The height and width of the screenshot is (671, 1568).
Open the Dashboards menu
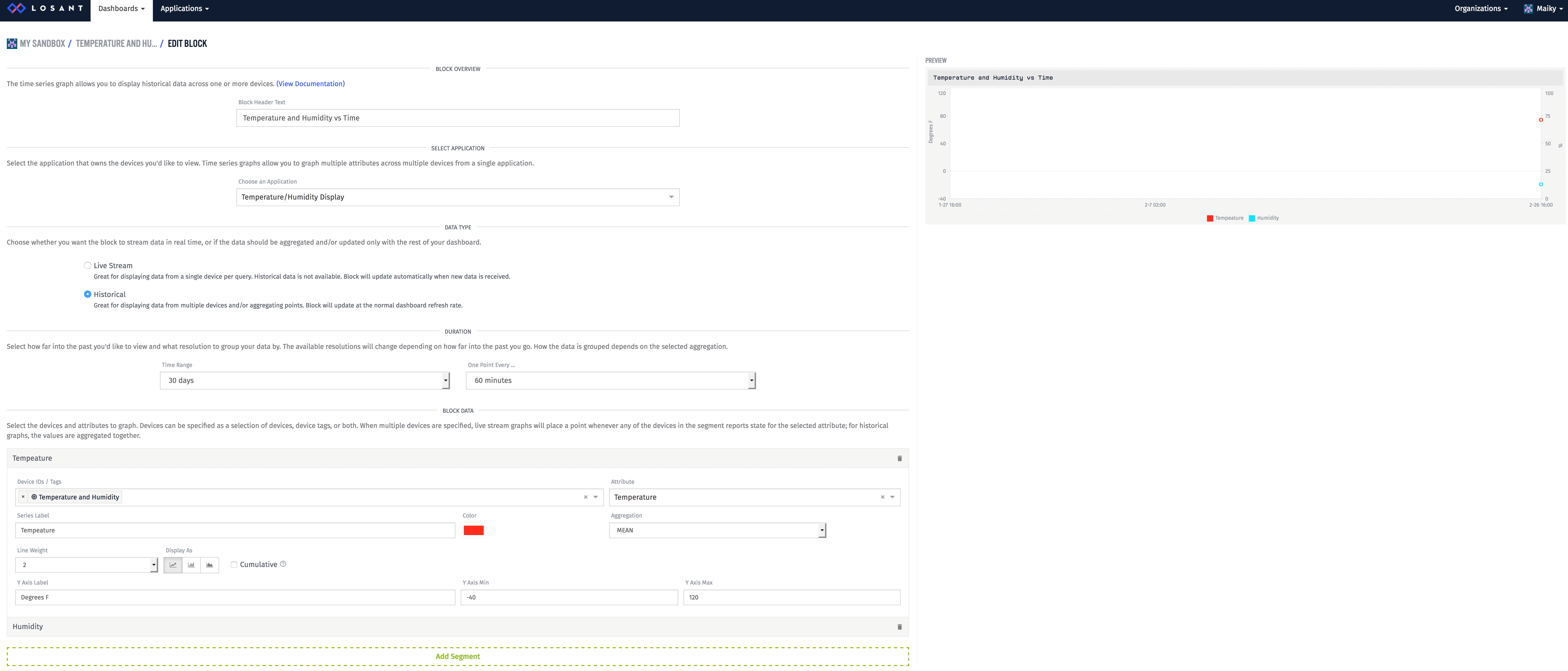(x=121, y=9)
